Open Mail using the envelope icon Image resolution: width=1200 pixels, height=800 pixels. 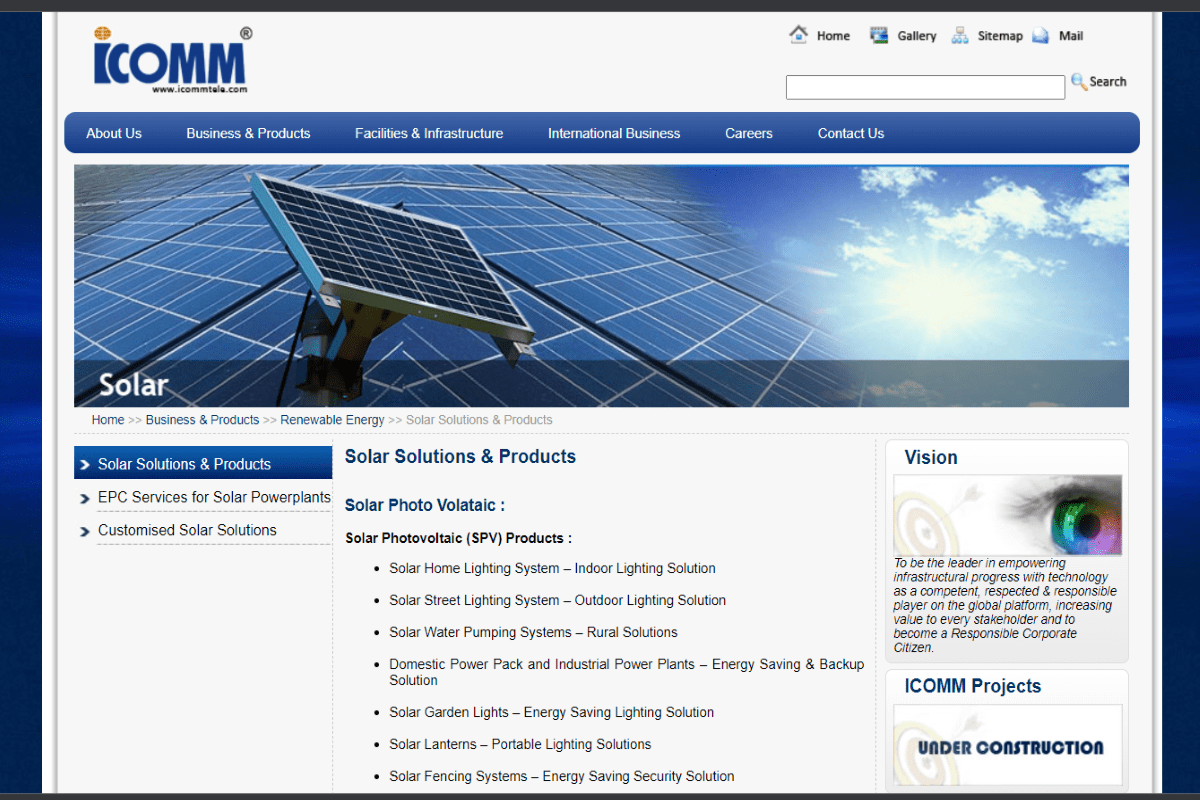tap(1040, 34)
